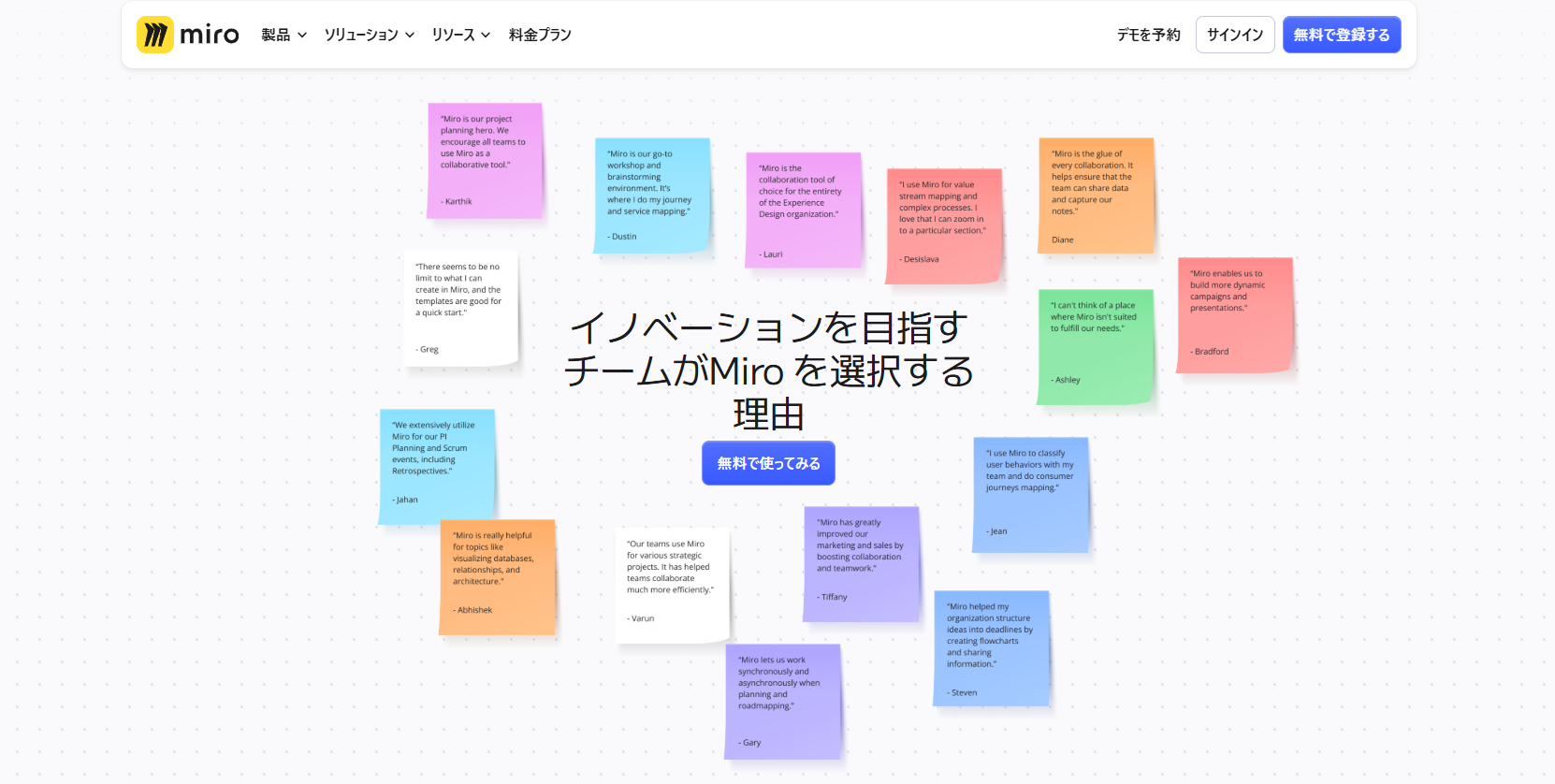Expand the リソース dropdown menu

[460, 35]
